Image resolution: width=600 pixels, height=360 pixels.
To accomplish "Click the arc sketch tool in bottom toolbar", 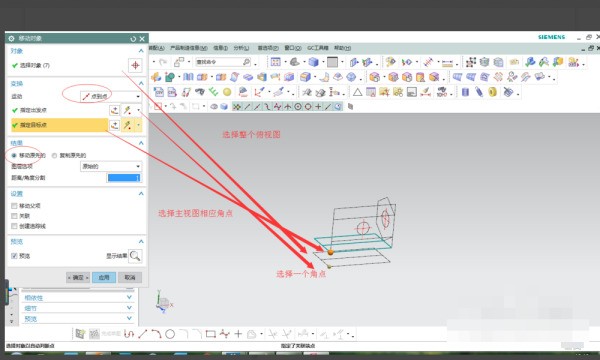I will 156,334.
